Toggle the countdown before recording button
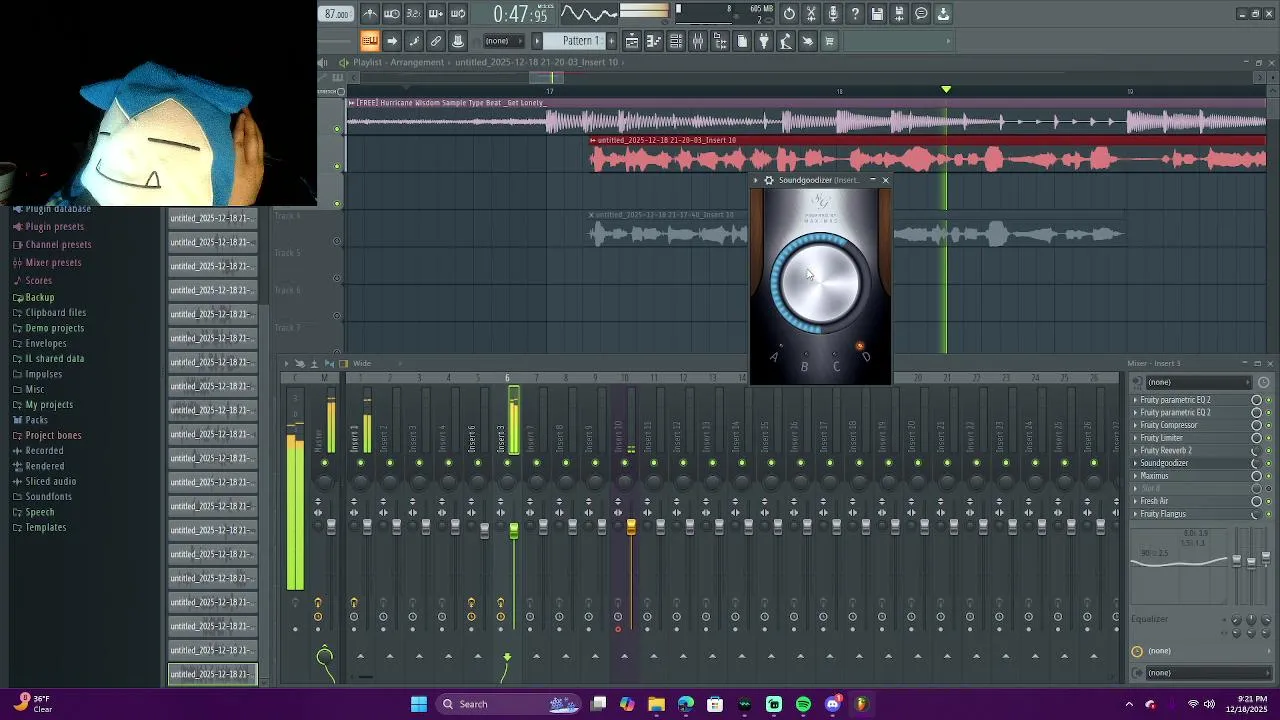 (x=414, y=14)
